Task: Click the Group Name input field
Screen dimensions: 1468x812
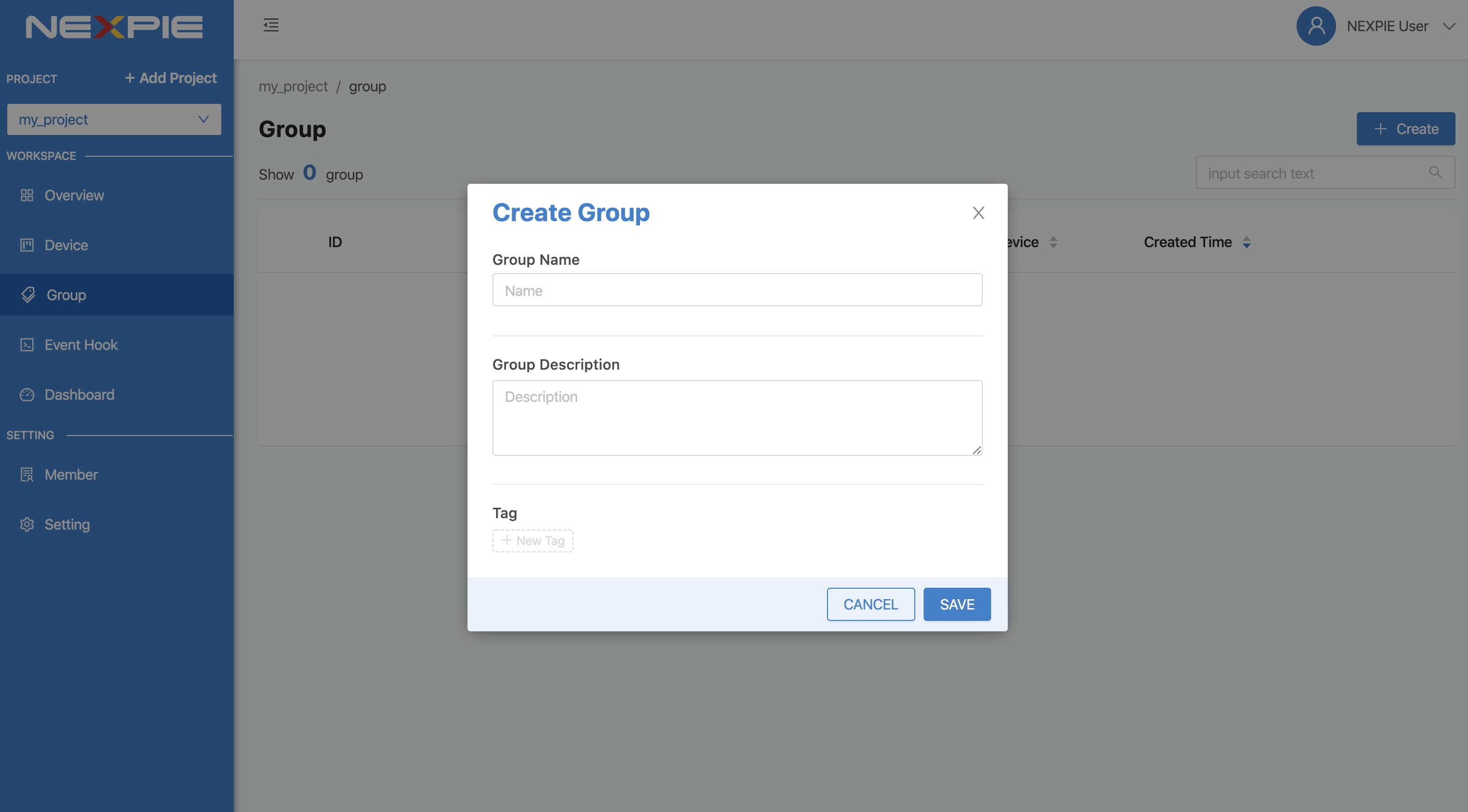Action: click(737, 290)
